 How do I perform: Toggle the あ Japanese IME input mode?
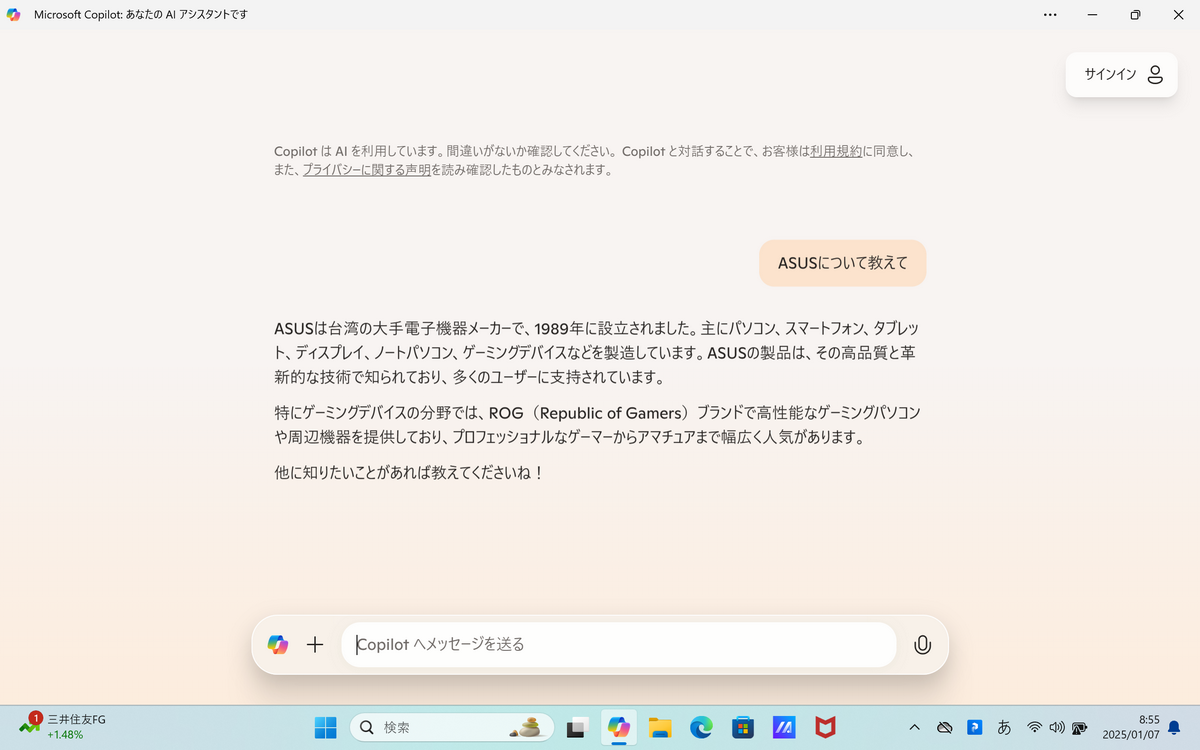point(1004,728)
